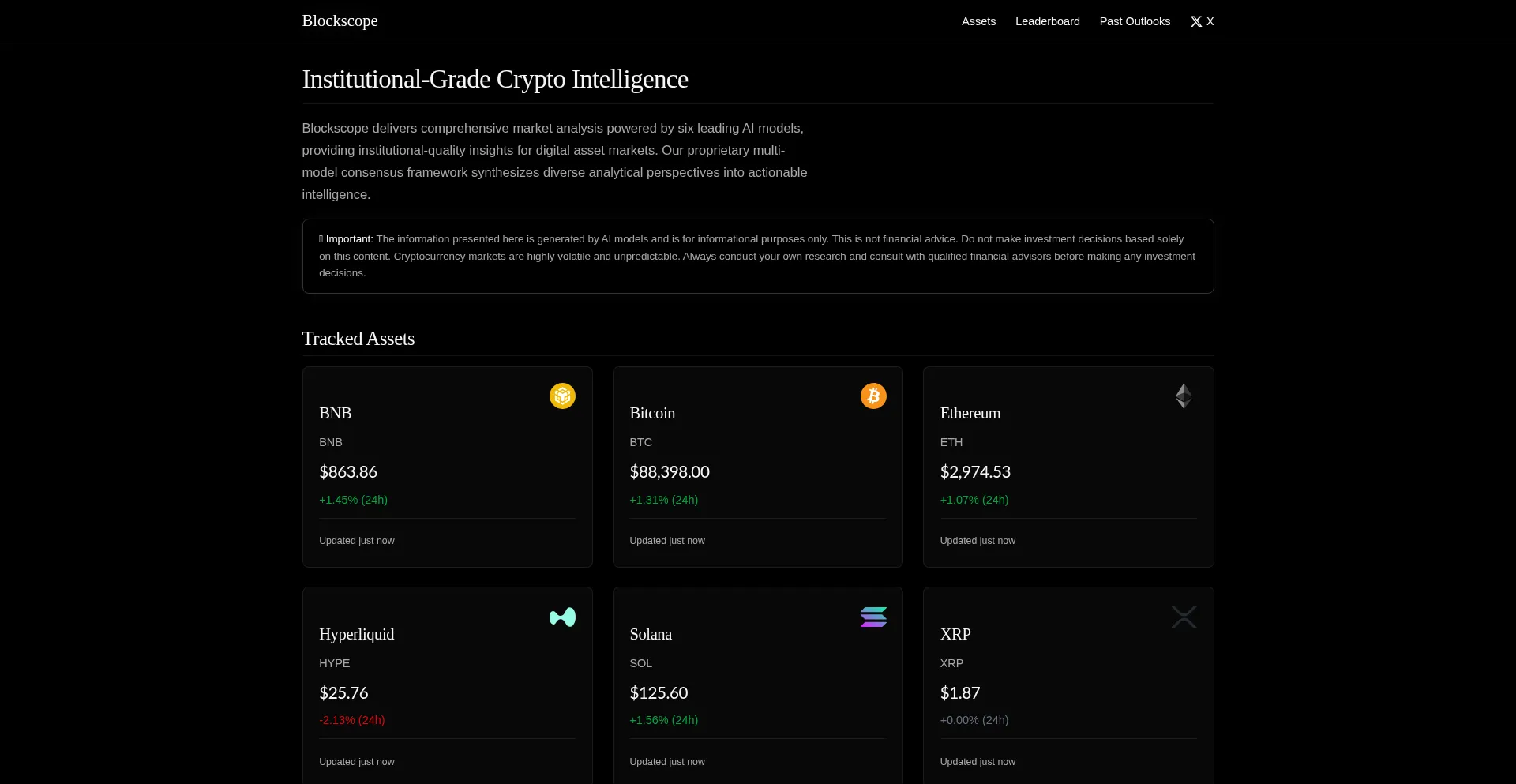Click the X social media icon in navbar

click(1195, 21)
